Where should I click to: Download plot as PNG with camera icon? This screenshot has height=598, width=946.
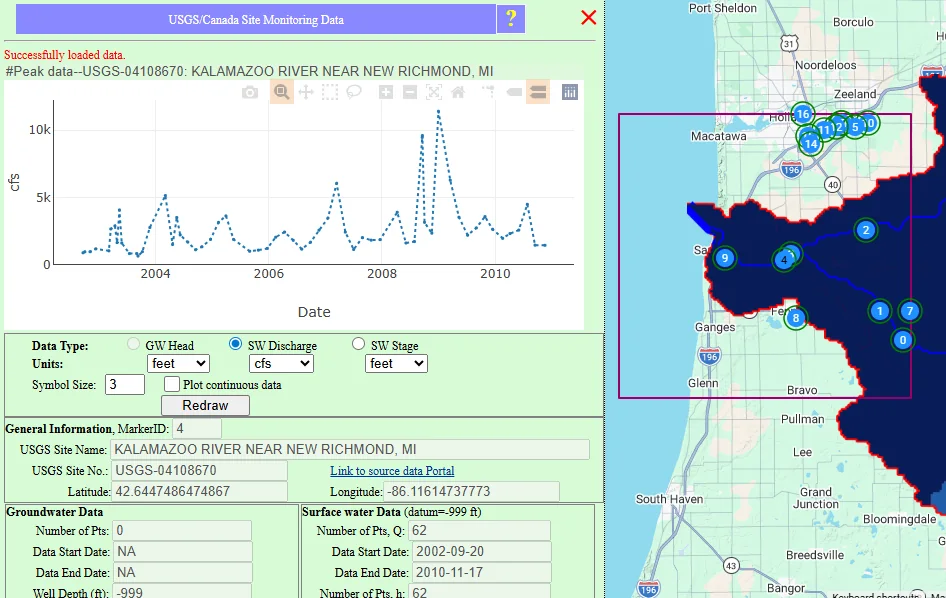(x=250, y=92)
